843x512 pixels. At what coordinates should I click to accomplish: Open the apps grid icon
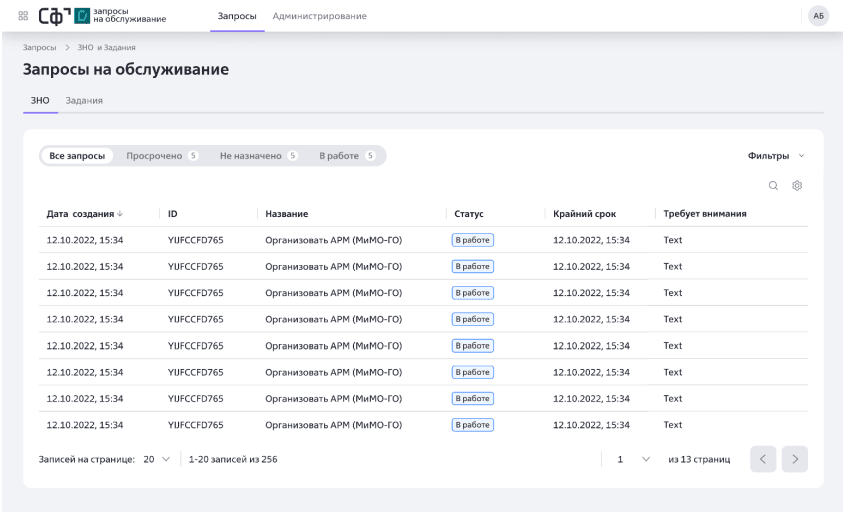point(23,16)
